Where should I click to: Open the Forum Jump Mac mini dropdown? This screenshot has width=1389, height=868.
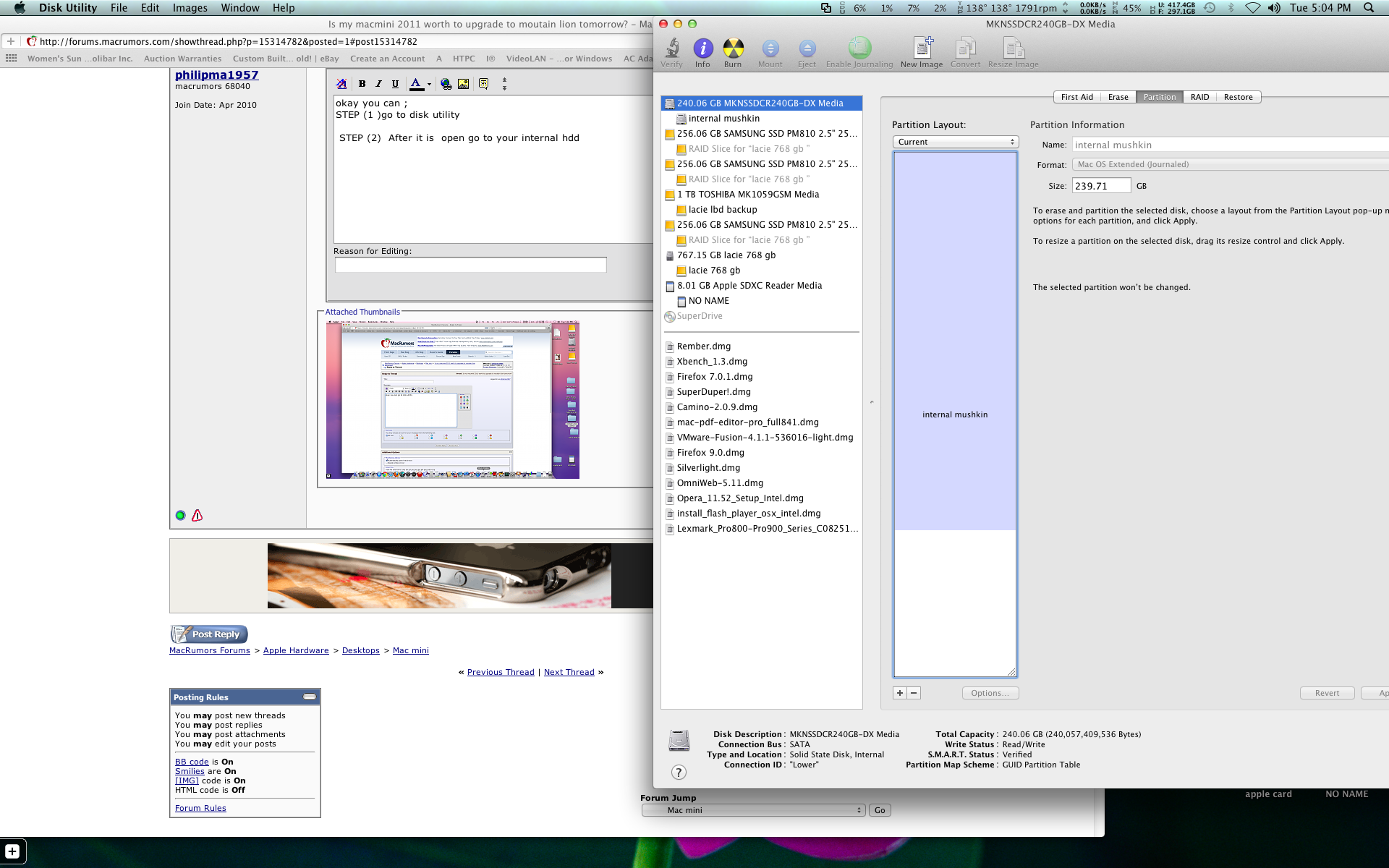pos(753,810)
